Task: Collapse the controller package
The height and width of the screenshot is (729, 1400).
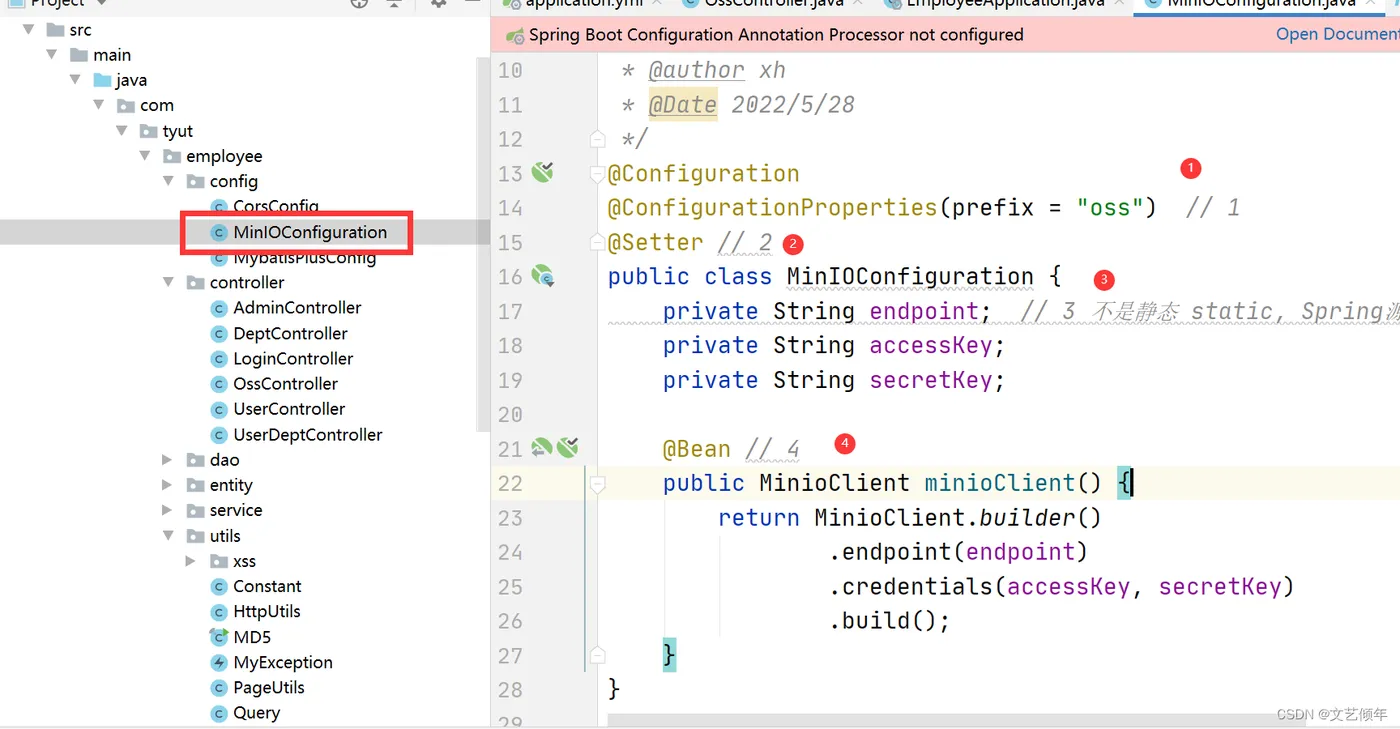Action: tap(169, 283)
